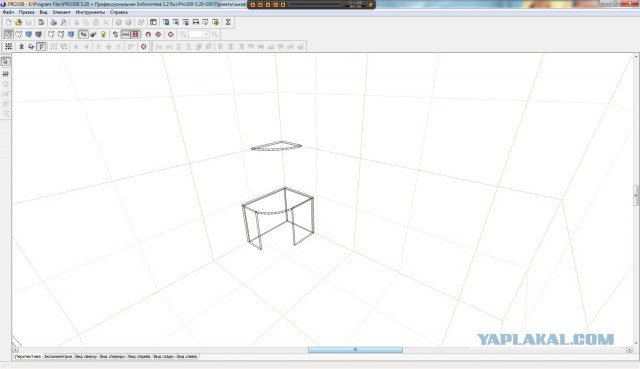Open the Файл menu

coord(8,12)
